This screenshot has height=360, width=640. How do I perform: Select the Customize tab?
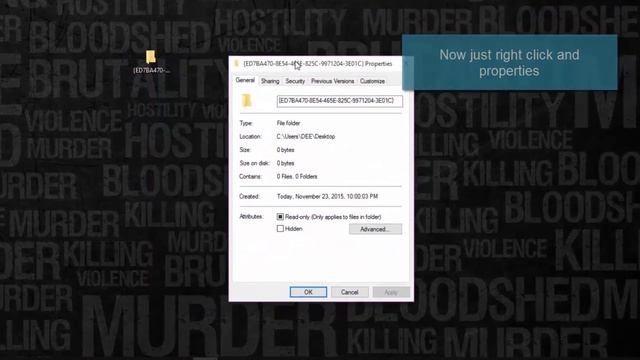(x=372, y=81)
